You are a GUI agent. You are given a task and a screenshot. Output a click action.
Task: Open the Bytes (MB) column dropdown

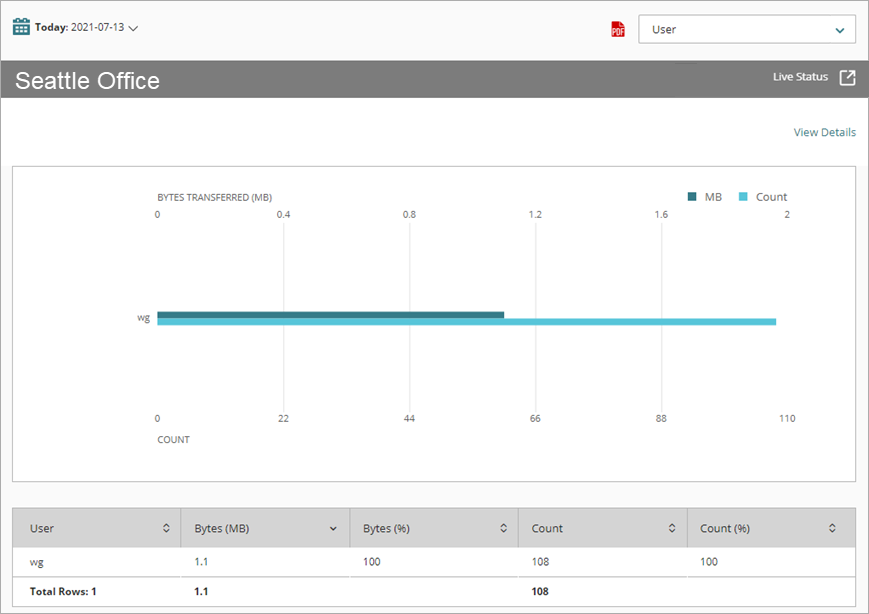(x=332, y=528)
